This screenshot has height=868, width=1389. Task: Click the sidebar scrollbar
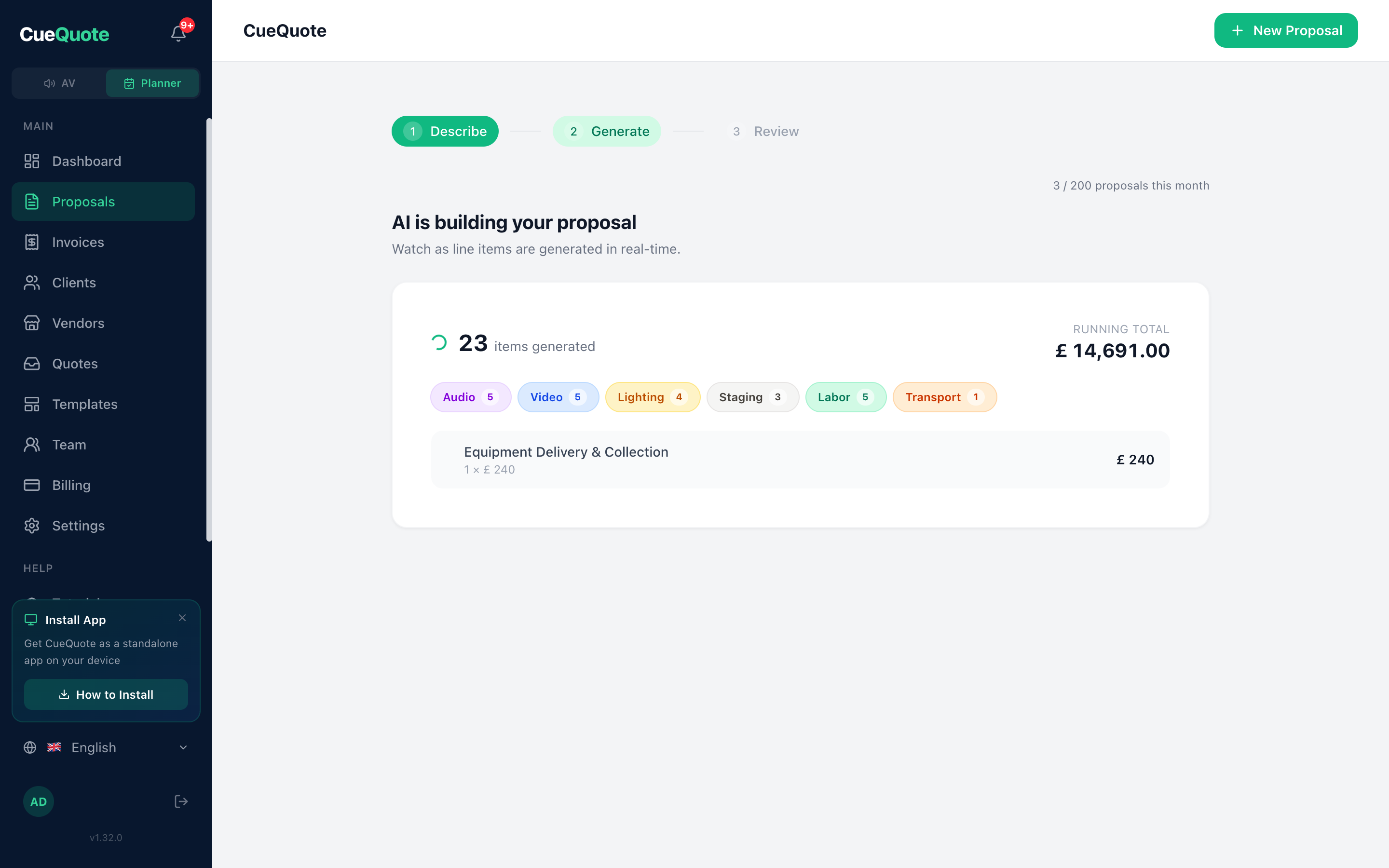[209, 329]
